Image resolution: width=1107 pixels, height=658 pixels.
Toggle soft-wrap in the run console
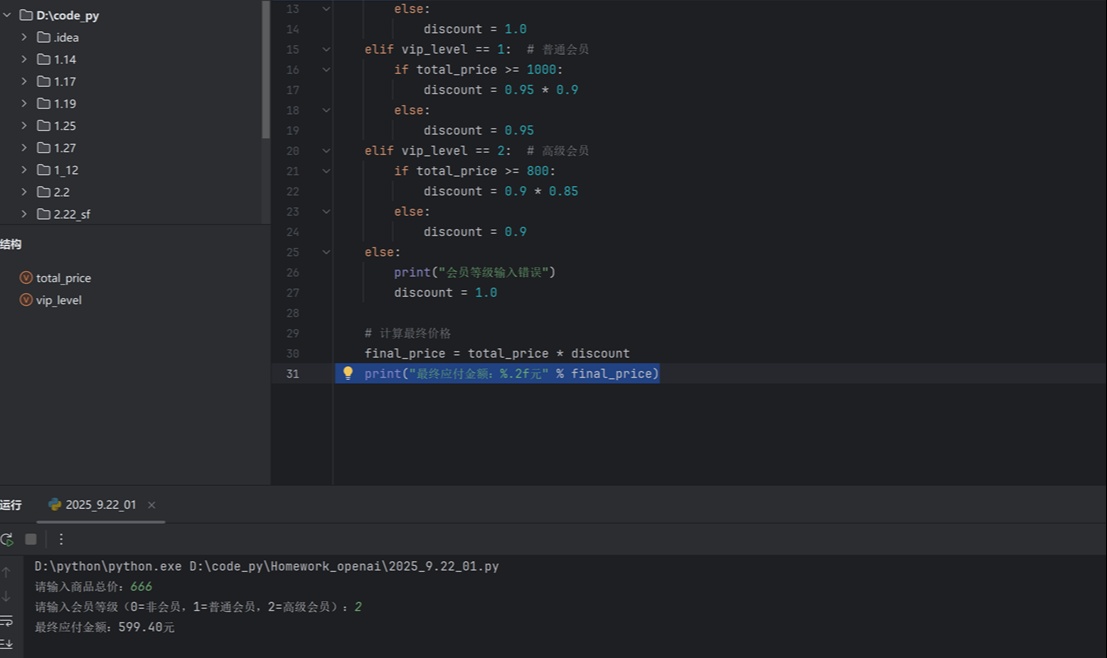(x=6, y=621)
